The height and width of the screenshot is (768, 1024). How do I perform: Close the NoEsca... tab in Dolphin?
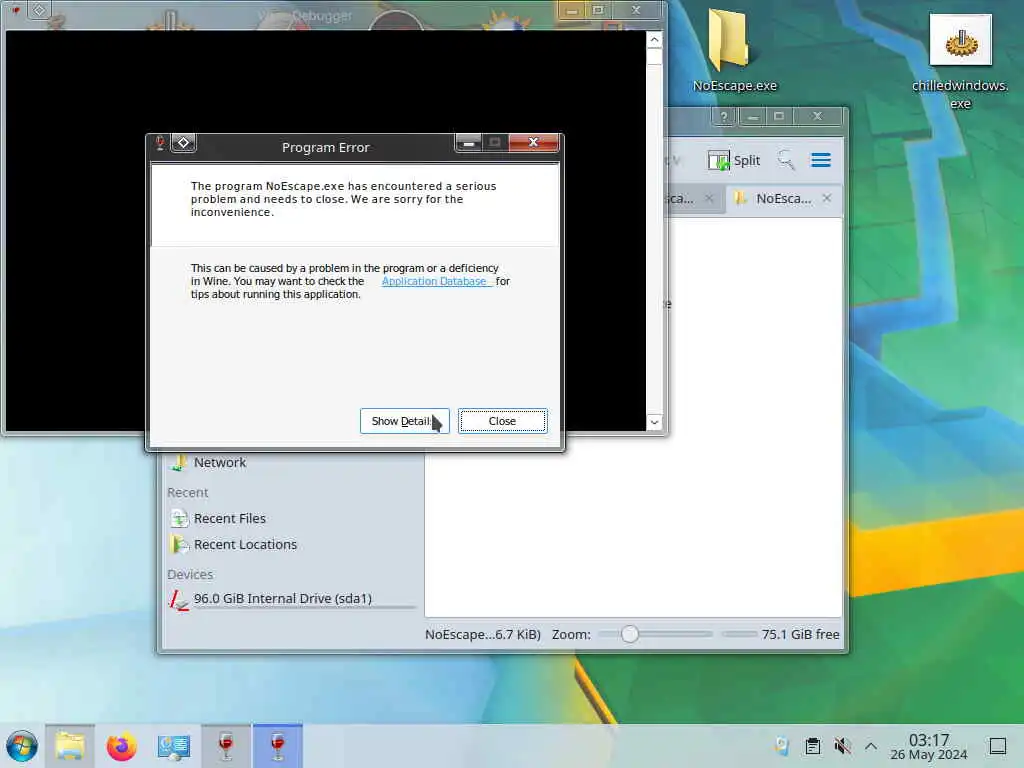(x=827, y=198)
